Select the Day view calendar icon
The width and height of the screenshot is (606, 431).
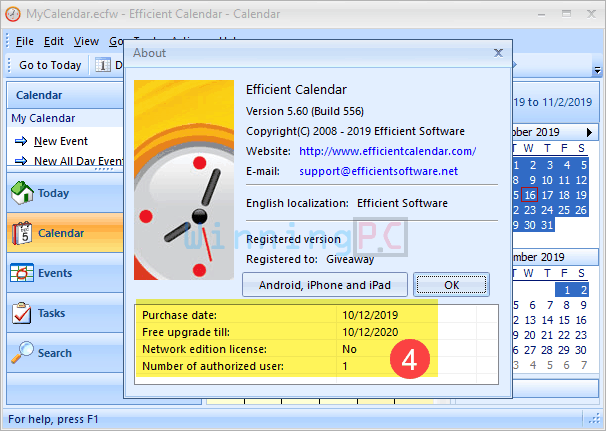pyautogui.click(x=103, y=65)
